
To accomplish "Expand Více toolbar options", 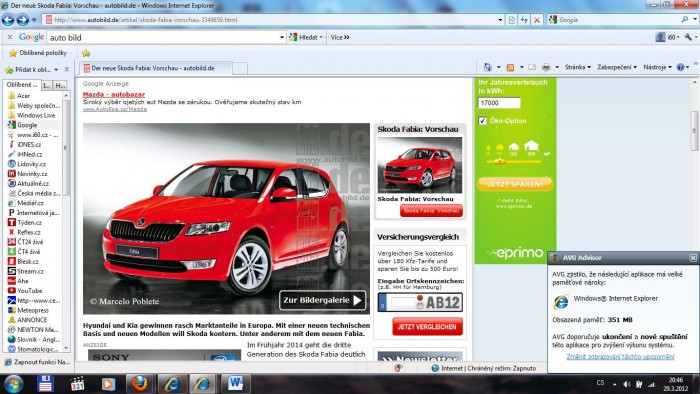I will coord(340,37).
